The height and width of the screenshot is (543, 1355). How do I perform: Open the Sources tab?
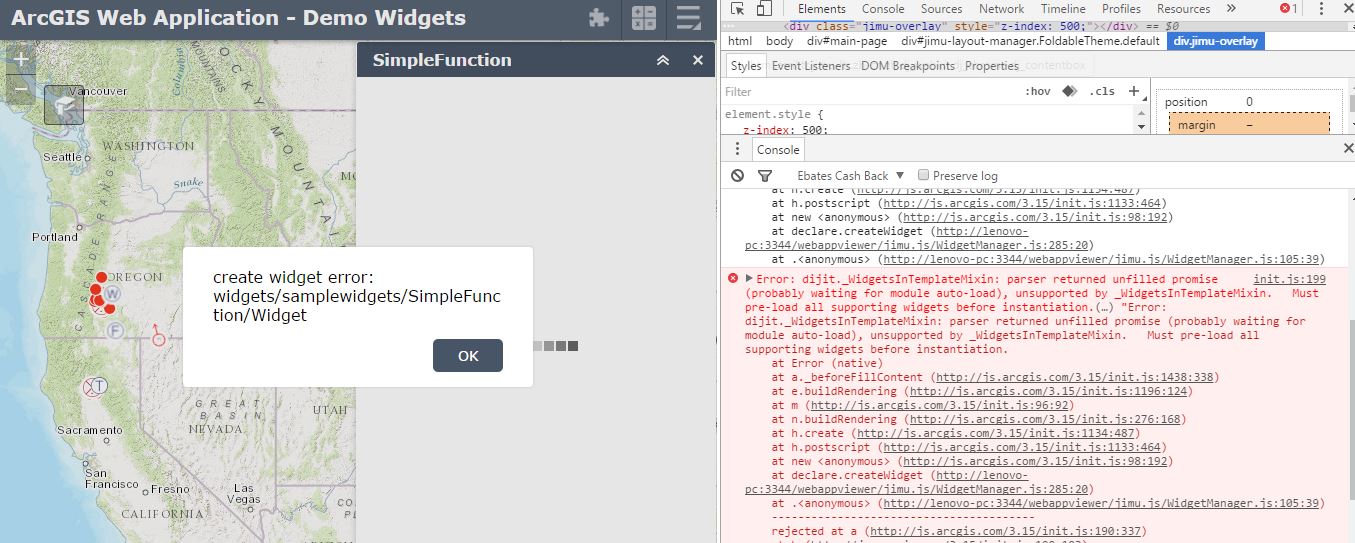pyautogui.click(x=941, y=8)
